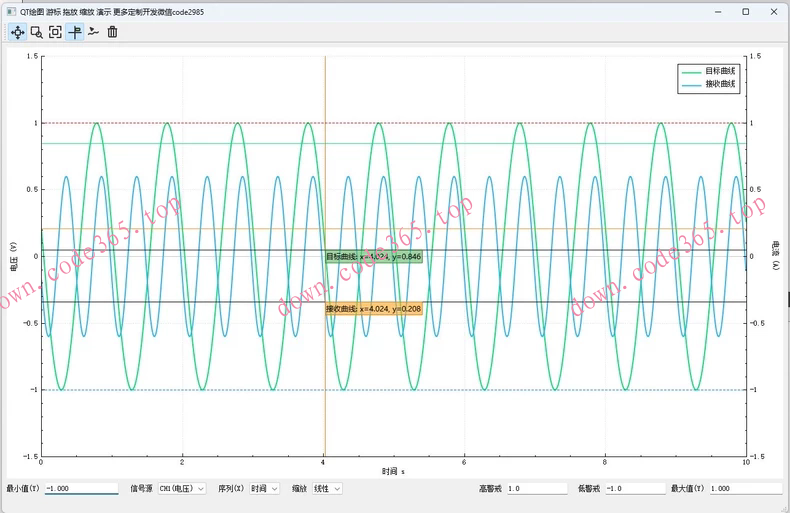Toggle the cursor marker tool
The width and height of the screenshot is (790, 513).
pos(74,32)
